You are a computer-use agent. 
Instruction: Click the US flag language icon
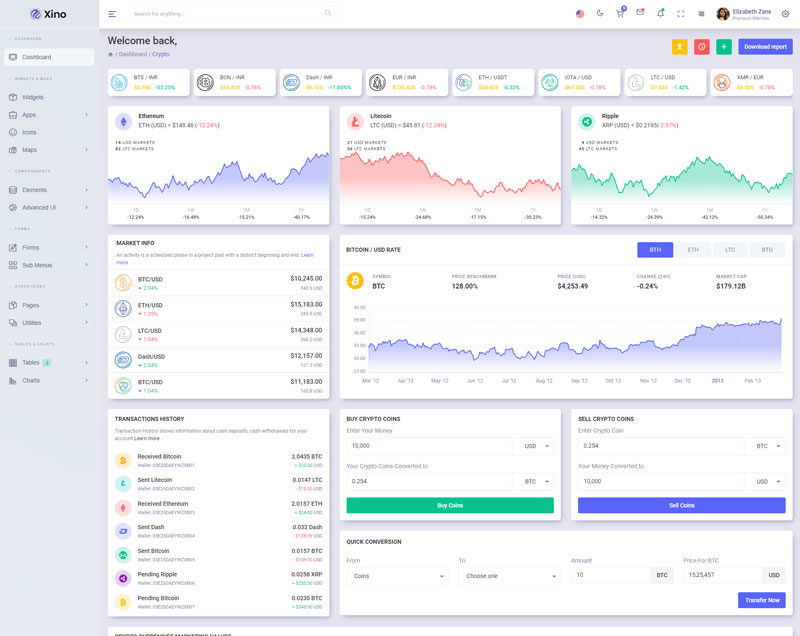pyautogui.click(x=580, y=14)
